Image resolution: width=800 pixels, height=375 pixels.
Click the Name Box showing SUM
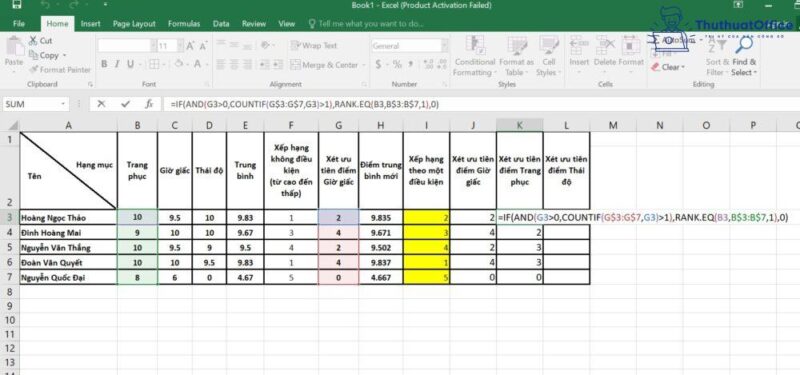[36, 104]
